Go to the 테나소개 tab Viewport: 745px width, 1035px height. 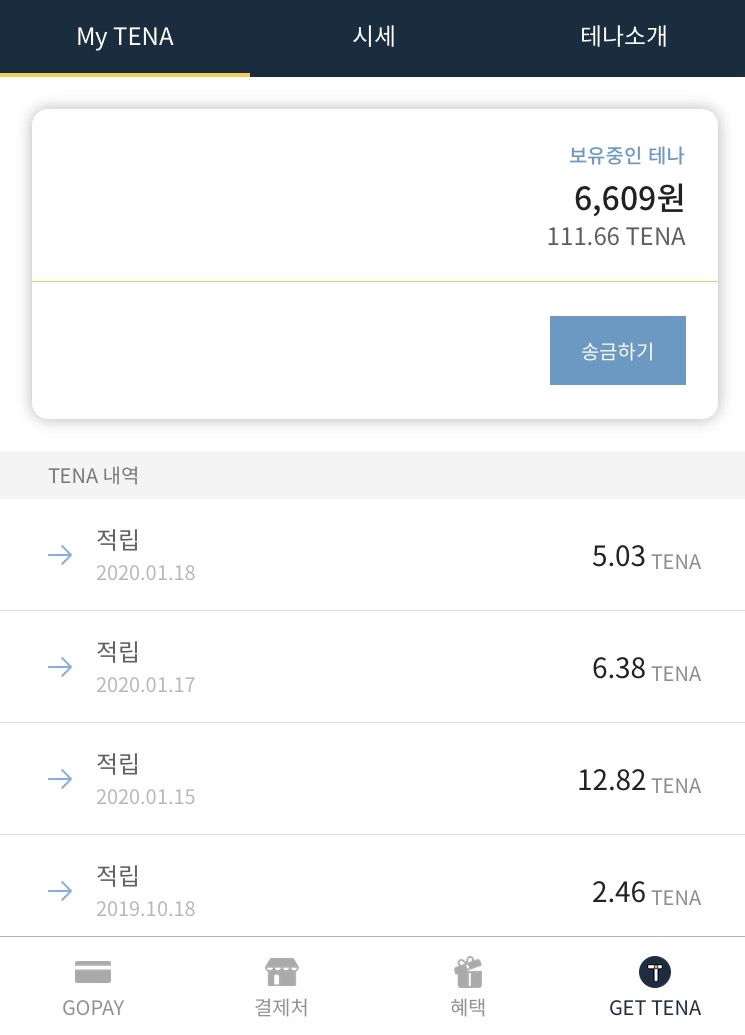[624, 37]
